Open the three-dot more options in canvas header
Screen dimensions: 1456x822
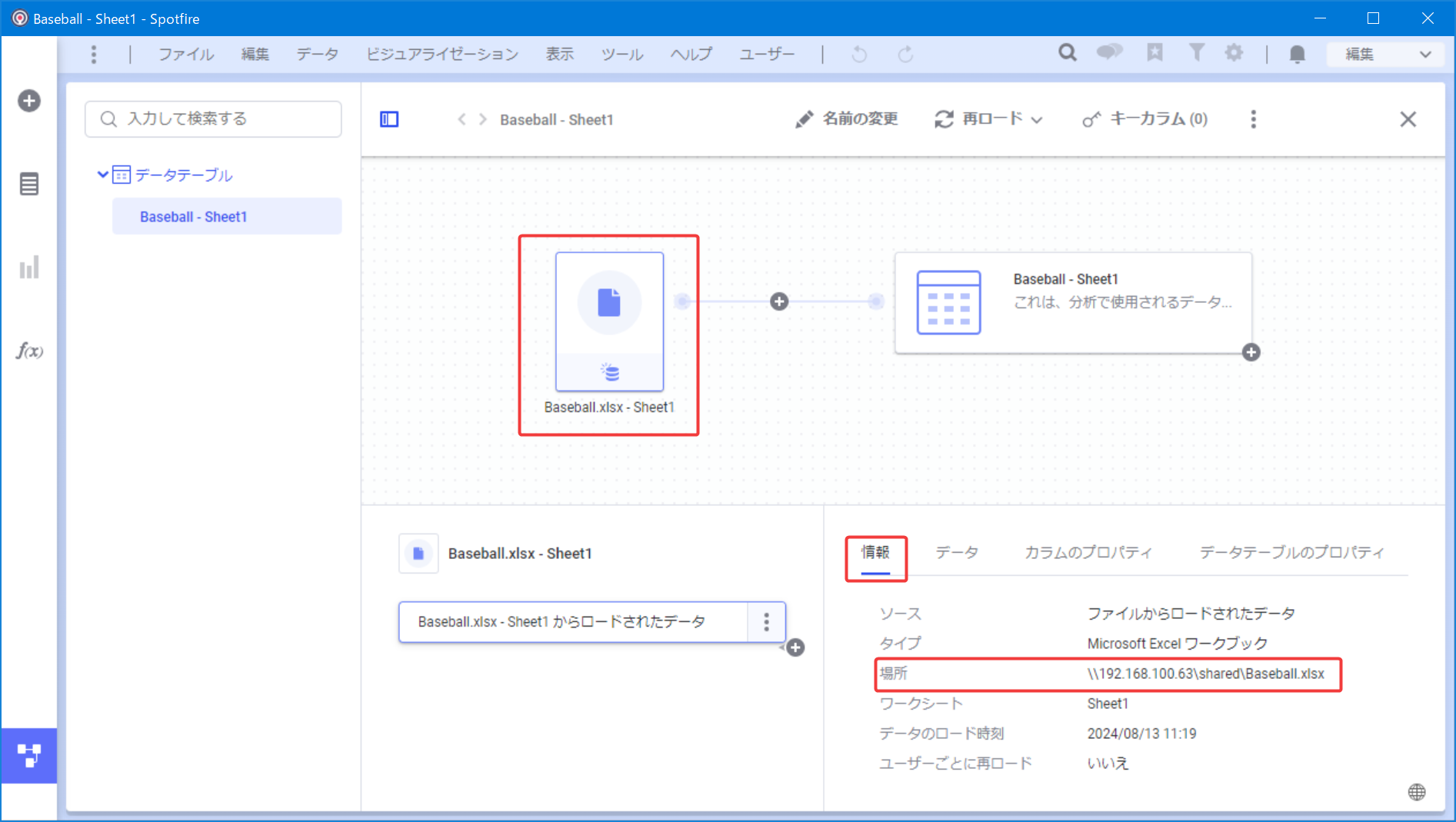coord(1254,119)
